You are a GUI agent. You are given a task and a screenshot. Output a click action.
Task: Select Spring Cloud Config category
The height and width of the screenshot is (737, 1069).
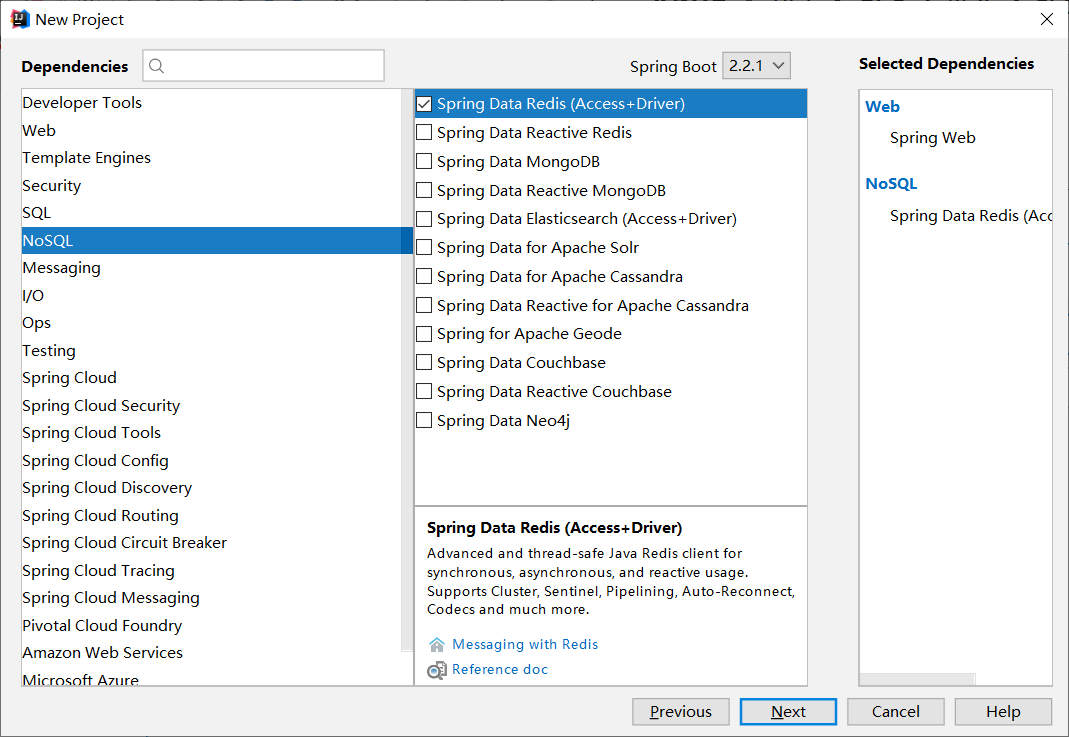tap(212, 461)
